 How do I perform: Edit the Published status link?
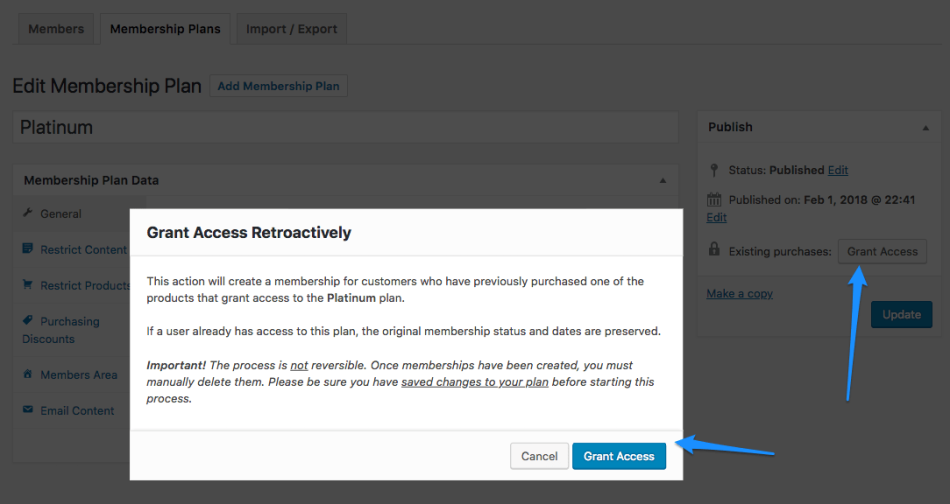838,170
